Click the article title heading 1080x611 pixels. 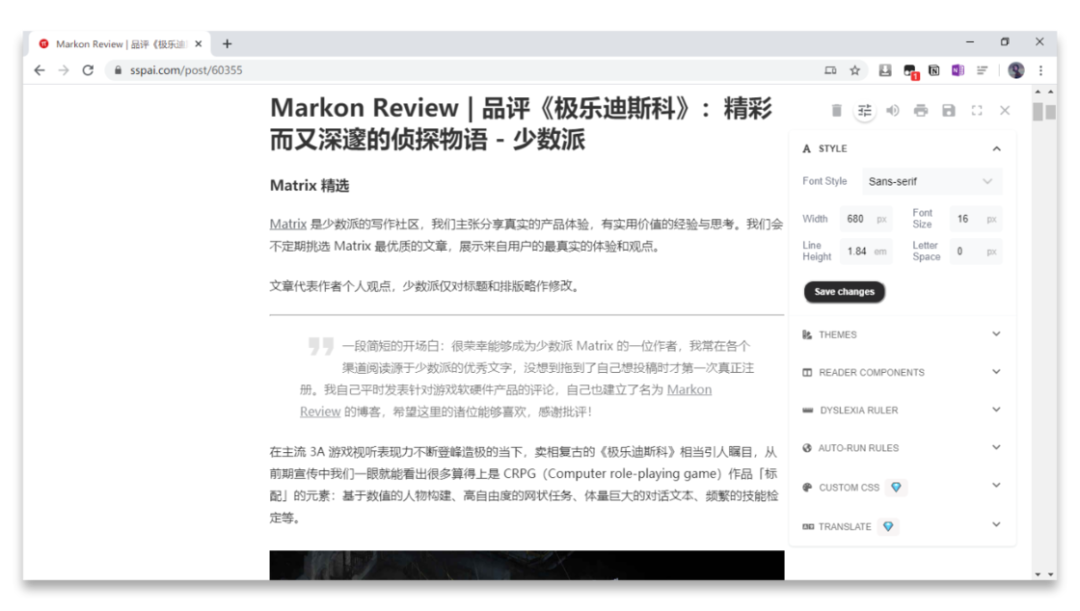pos(521,124)
